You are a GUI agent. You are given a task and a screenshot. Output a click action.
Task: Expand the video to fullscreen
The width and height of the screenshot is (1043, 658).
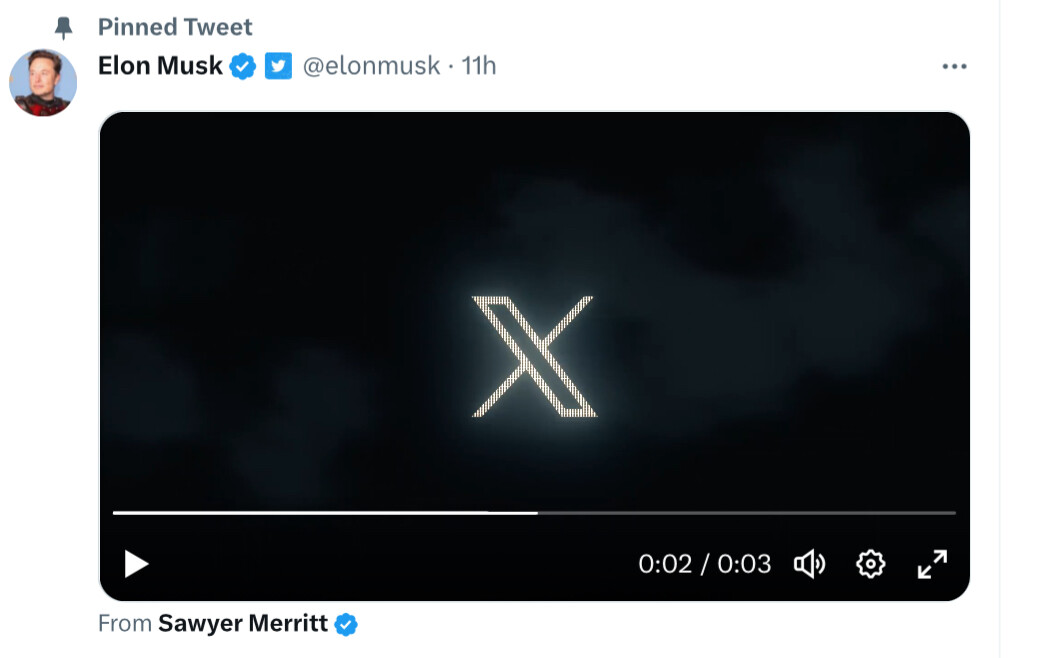933,564
